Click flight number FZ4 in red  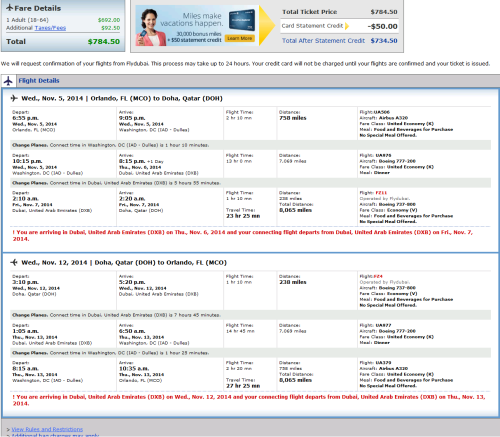[x=378, y=276]
